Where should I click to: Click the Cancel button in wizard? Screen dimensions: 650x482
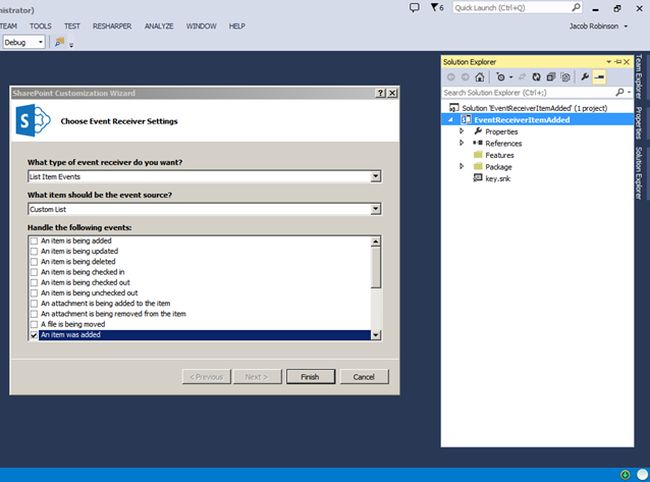pos(364,377)
